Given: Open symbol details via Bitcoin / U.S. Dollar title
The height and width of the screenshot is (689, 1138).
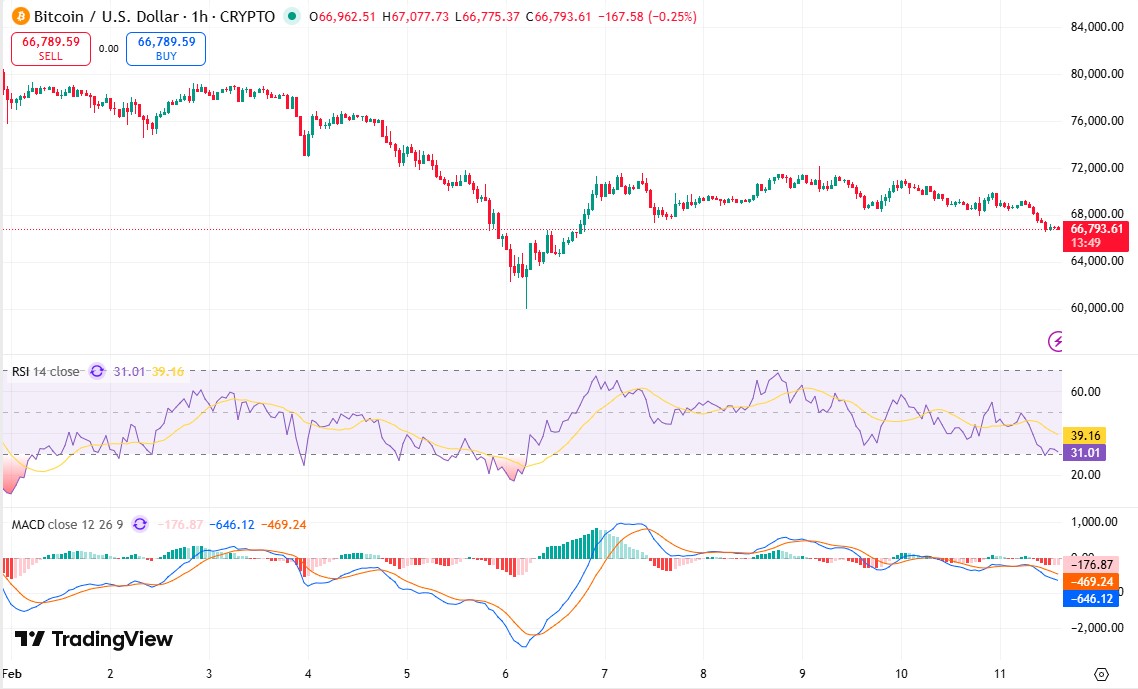Looking at the screenshot, I should [110, 16].
